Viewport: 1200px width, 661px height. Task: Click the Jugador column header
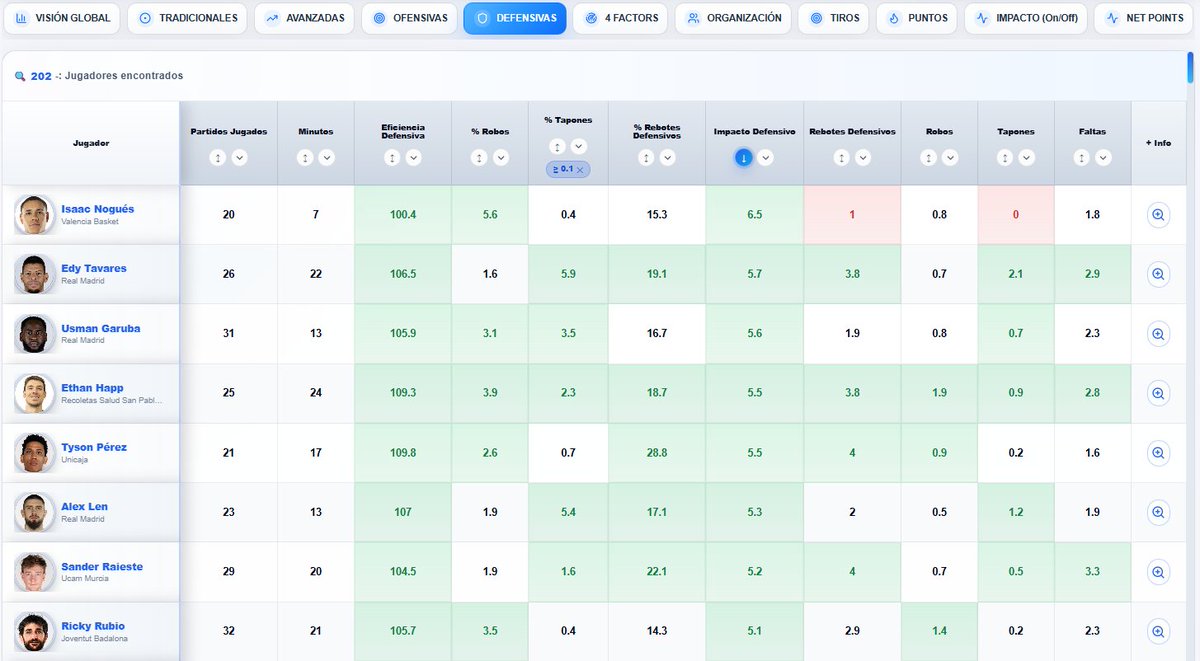[91, 143]
